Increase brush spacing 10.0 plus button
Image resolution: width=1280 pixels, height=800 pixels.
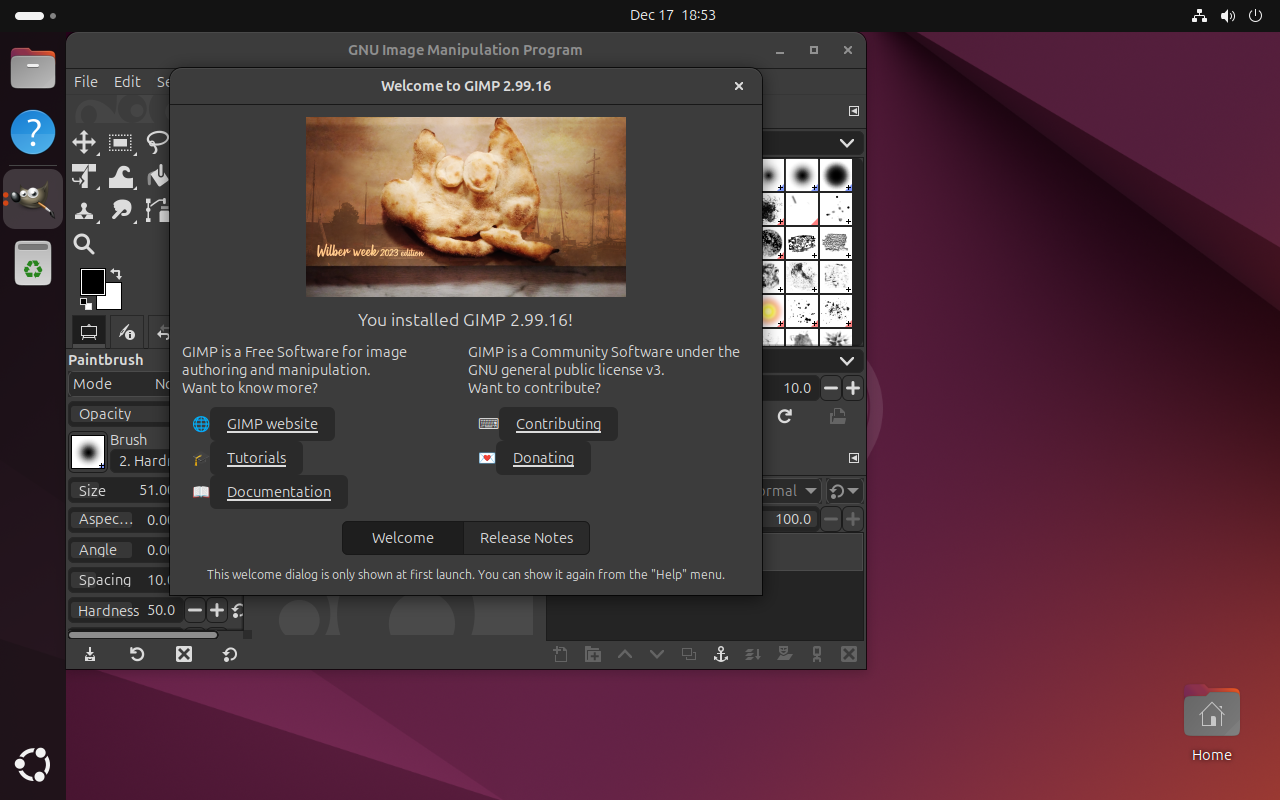point(853,388)
